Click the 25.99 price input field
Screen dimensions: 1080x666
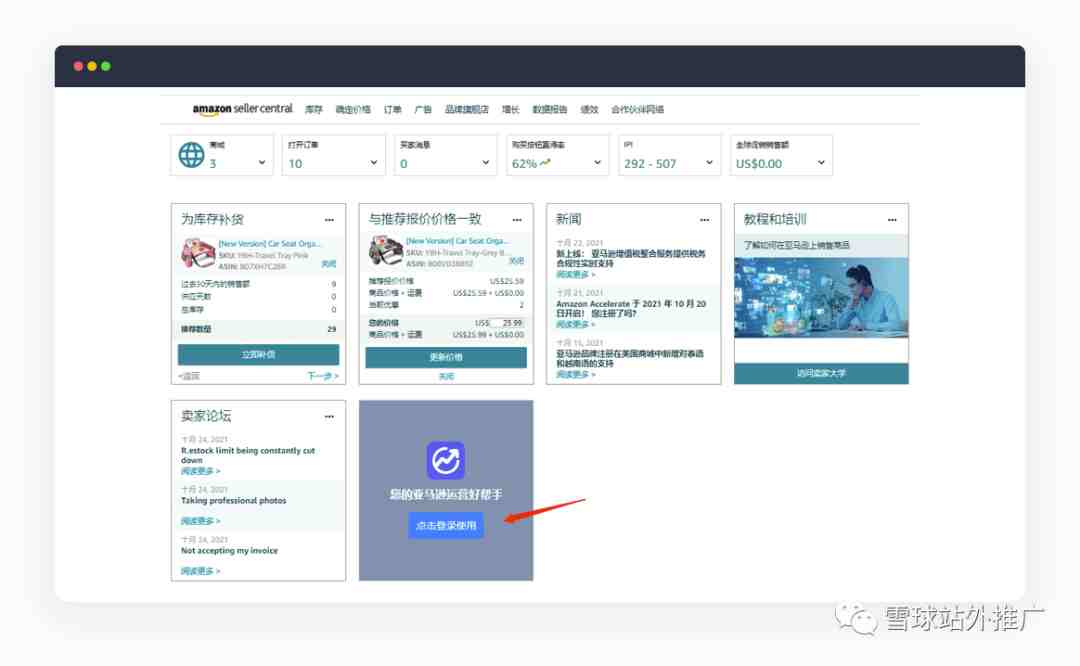508,322
